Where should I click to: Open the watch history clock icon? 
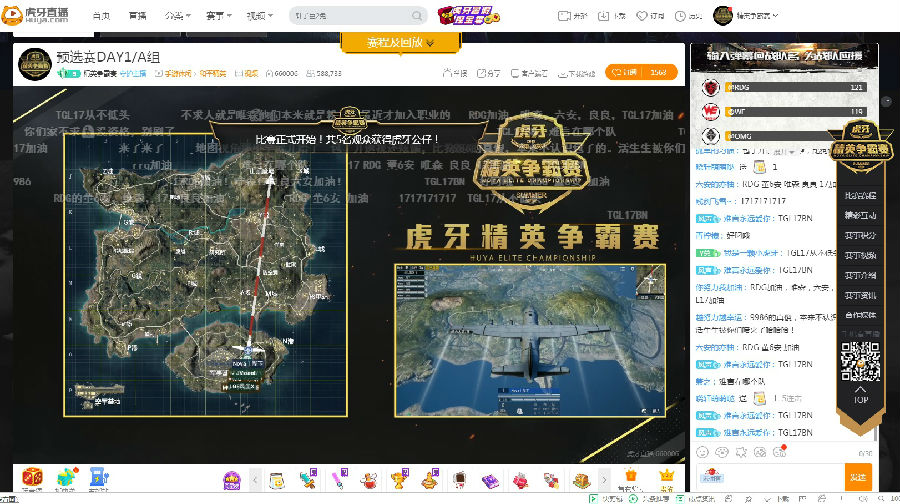680,15
